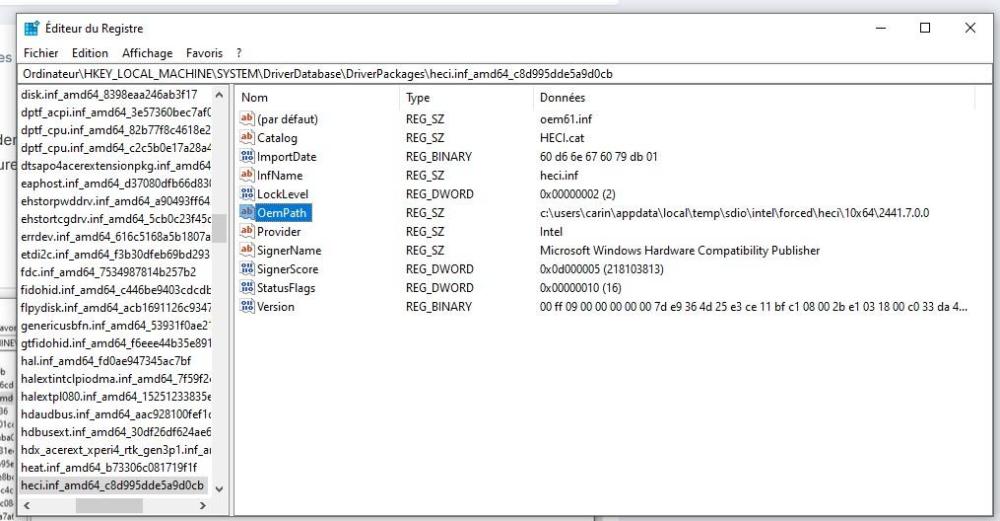Click the DWORD icon beside SignerScore
This screenshot has width=1000, height=521.
pyautogui.click(x=247, y=269)
